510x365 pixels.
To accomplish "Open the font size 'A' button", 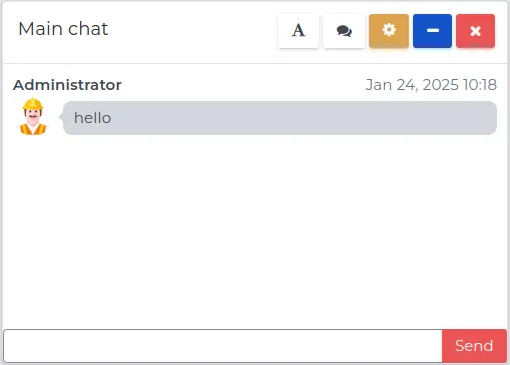I will pyautogui.click(x=298, y=31).
